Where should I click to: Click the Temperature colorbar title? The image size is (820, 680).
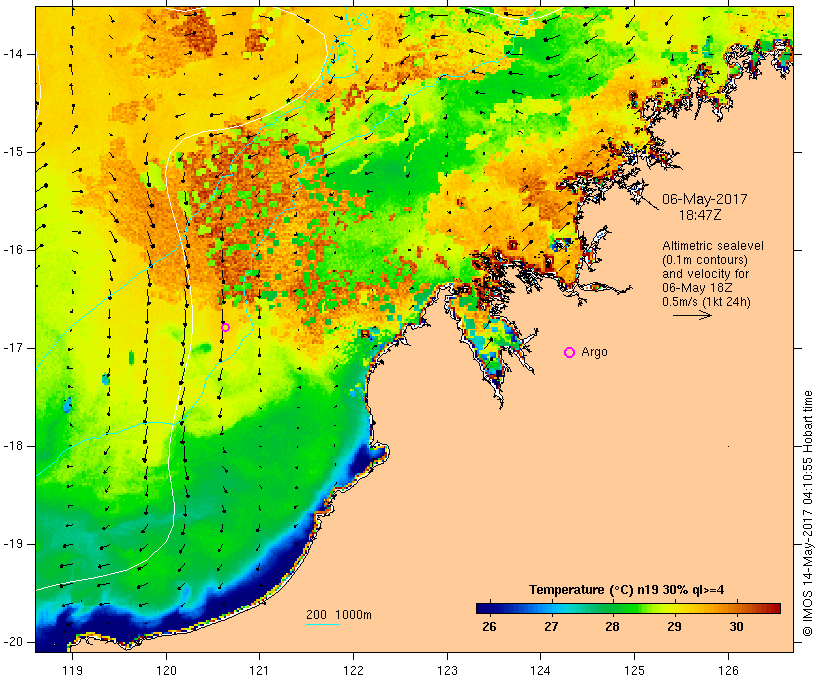pos(627,590)
